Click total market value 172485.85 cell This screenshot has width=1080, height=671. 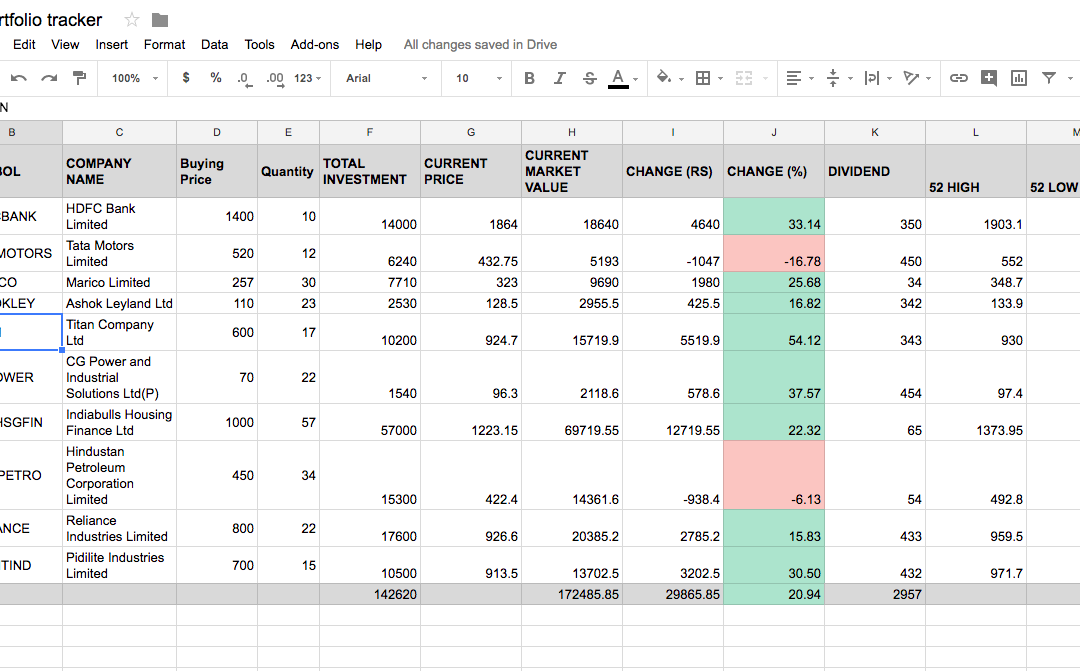(x=572, y=595)
